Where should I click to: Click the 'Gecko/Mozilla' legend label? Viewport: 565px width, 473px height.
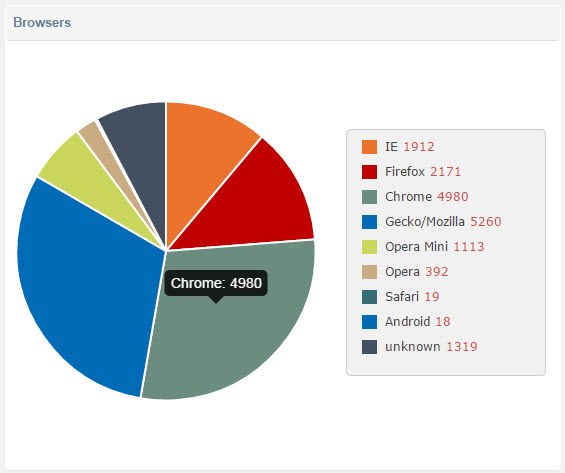(x=425, y=222)
